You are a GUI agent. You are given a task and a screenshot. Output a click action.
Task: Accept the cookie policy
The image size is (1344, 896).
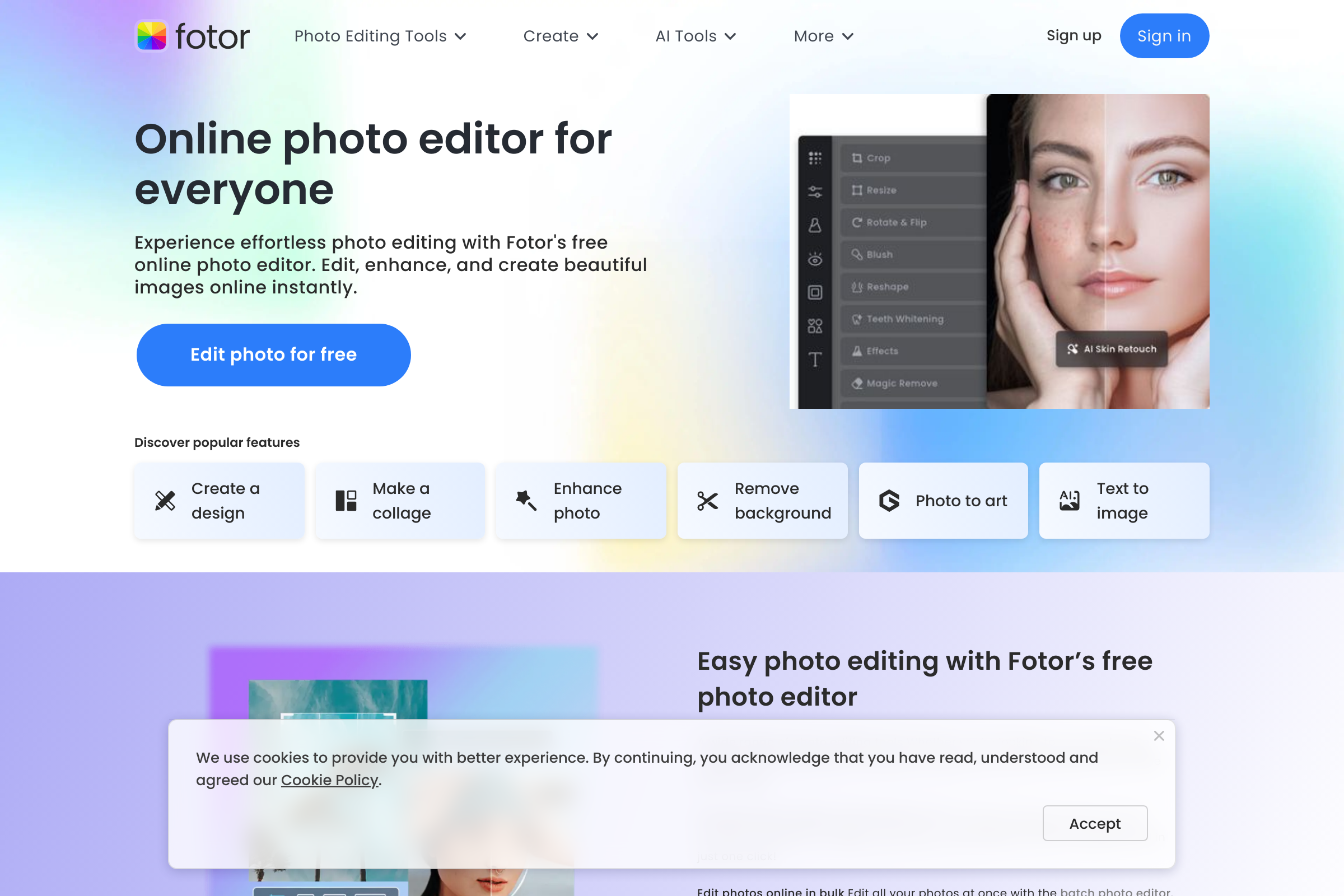point(1094,823)
